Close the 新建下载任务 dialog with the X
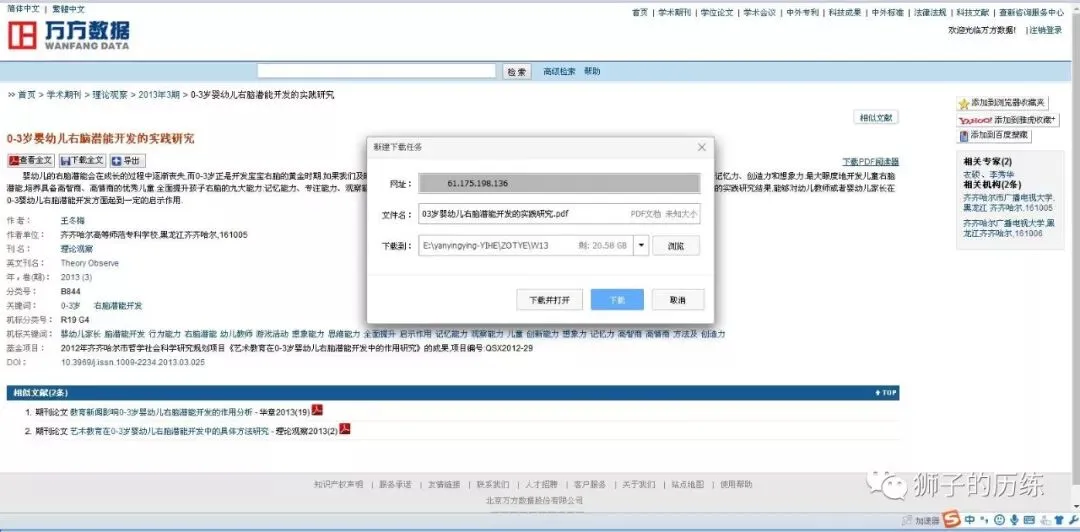Screen dimensions: 1080x532 702,147
